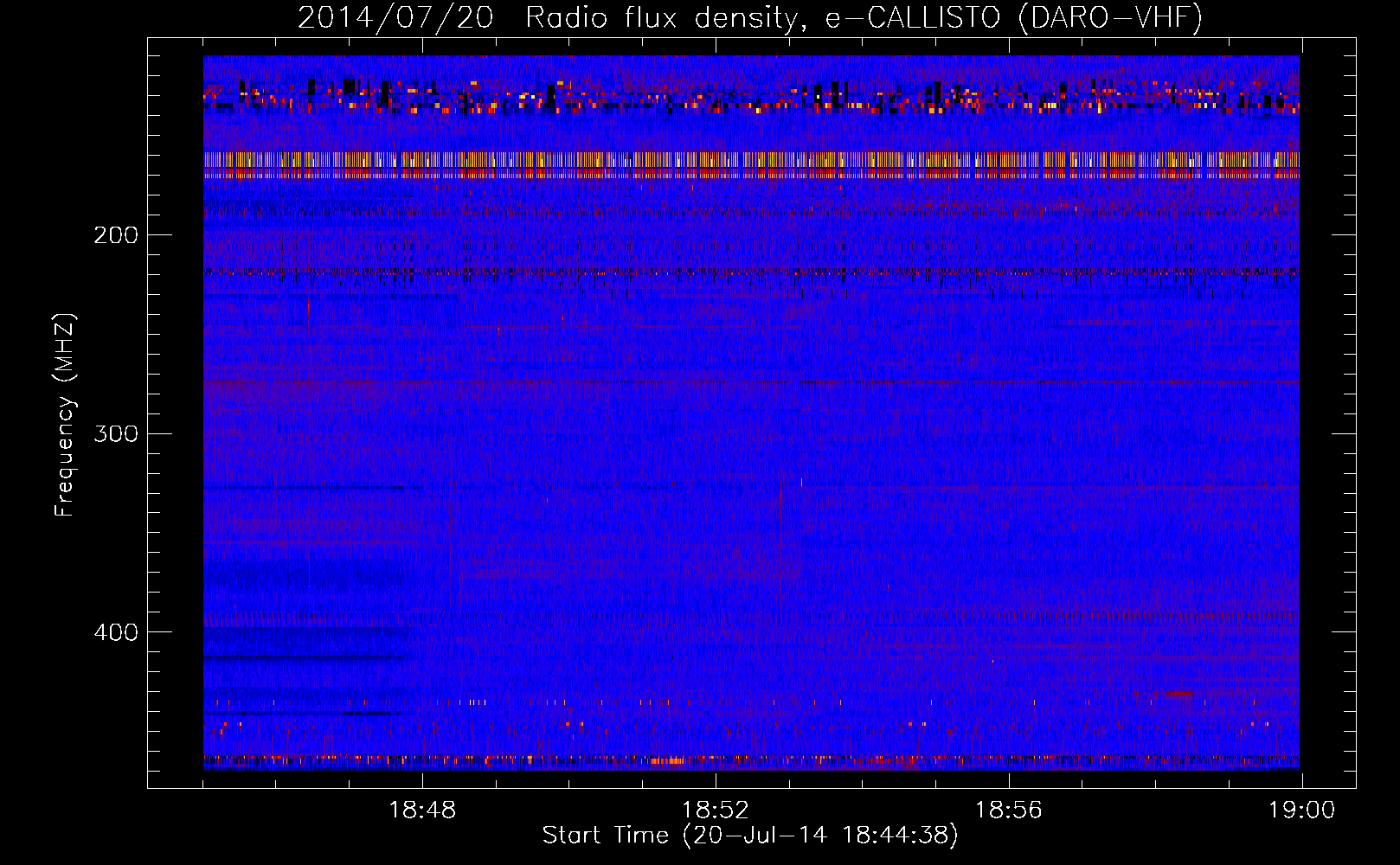Screen dimensions: 1400x865
Task: Click the 400 frequency tick label
Action: pos(116,632)
